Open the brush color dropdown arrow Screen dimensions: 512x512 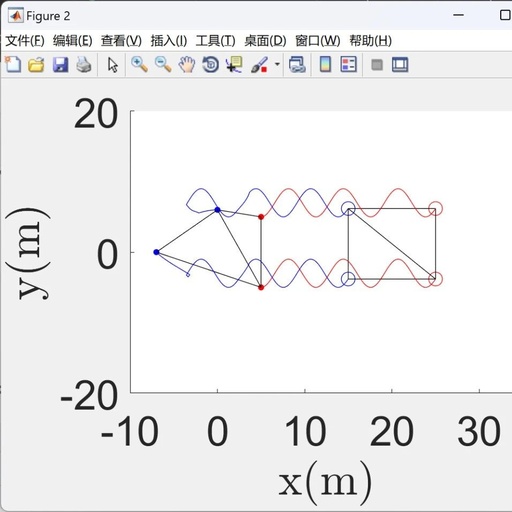coord(277,64)
